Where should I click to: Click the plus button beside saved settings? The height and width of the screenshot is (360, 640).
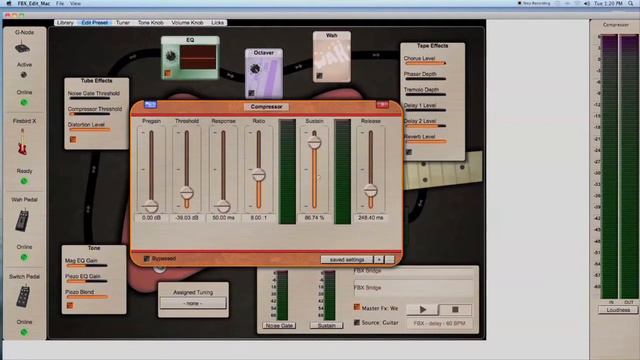[x=379, y=260]
